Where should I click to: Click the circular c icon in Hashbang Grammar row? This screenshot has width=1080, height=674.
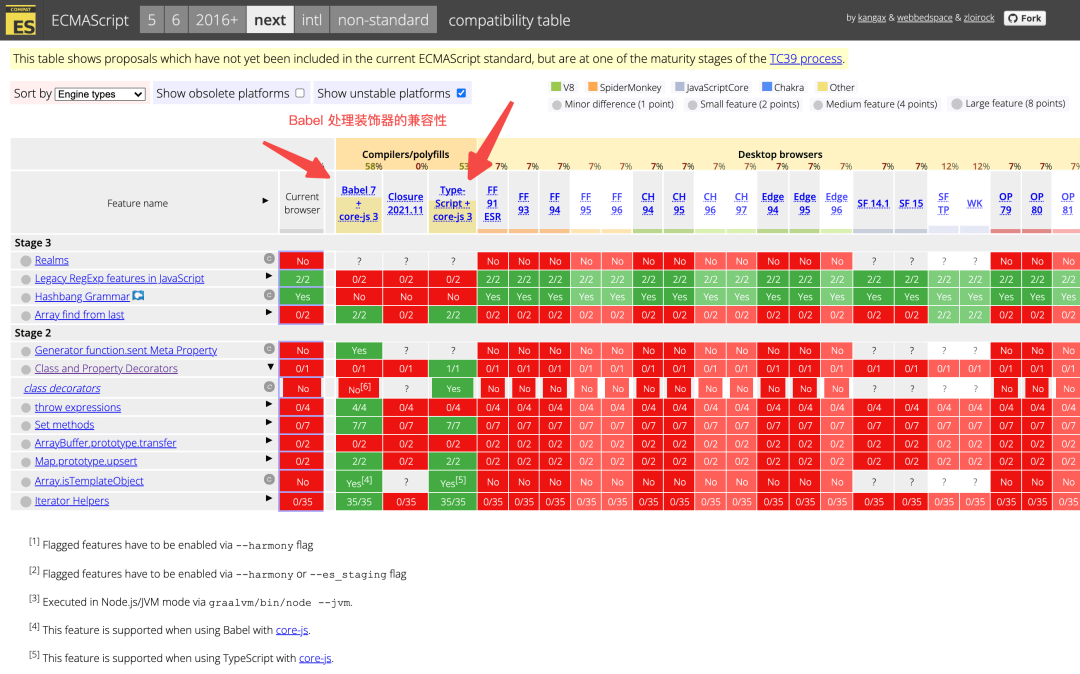tap(269, 295)
